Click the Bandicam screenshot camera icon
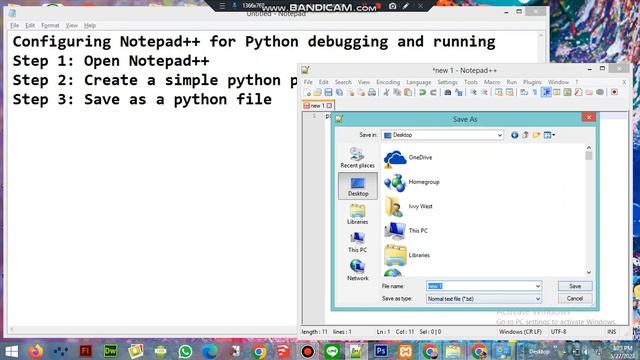This screenshot has height=360, width=640. (392, 6)
